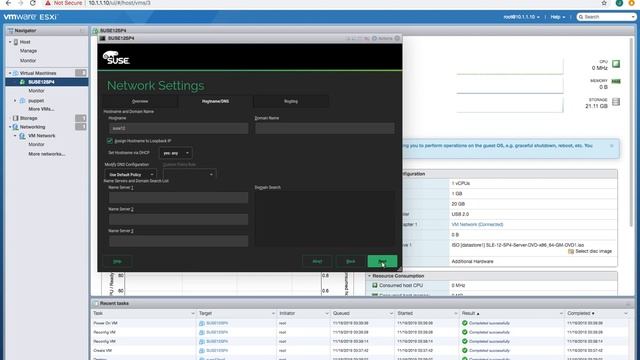Collapse the Networking tree node arrow
The width and height of the screenshot is (640, 360).
click(10, 127)
